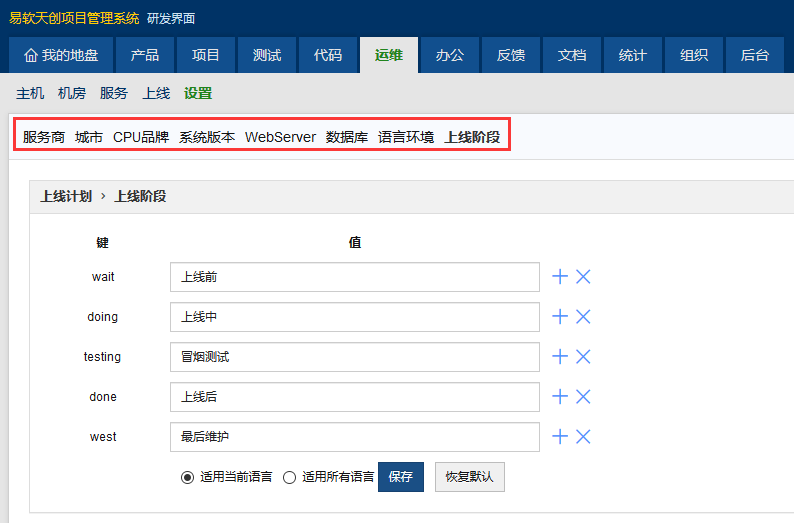Select the 设置 submenu link

tap(198, 93)
